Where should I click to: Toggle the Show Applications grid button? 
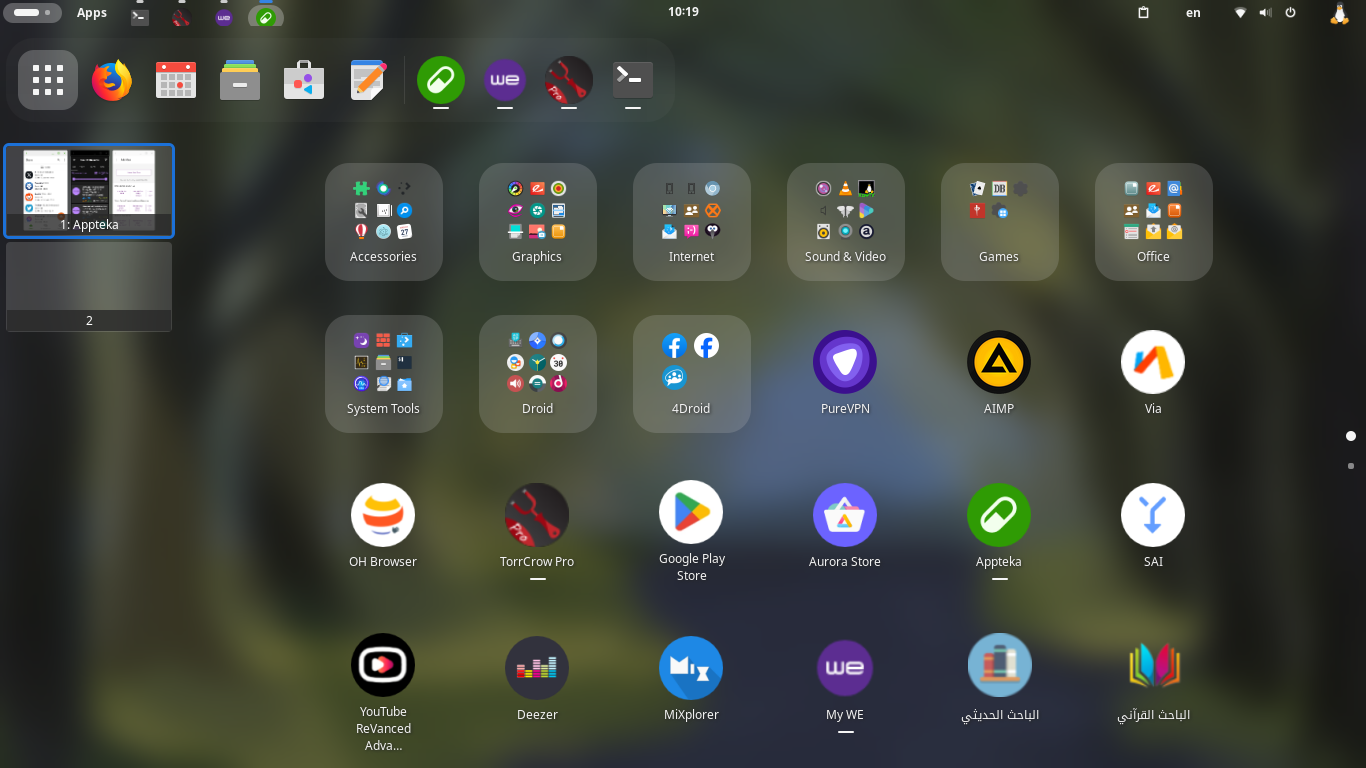tap(48, 80)
